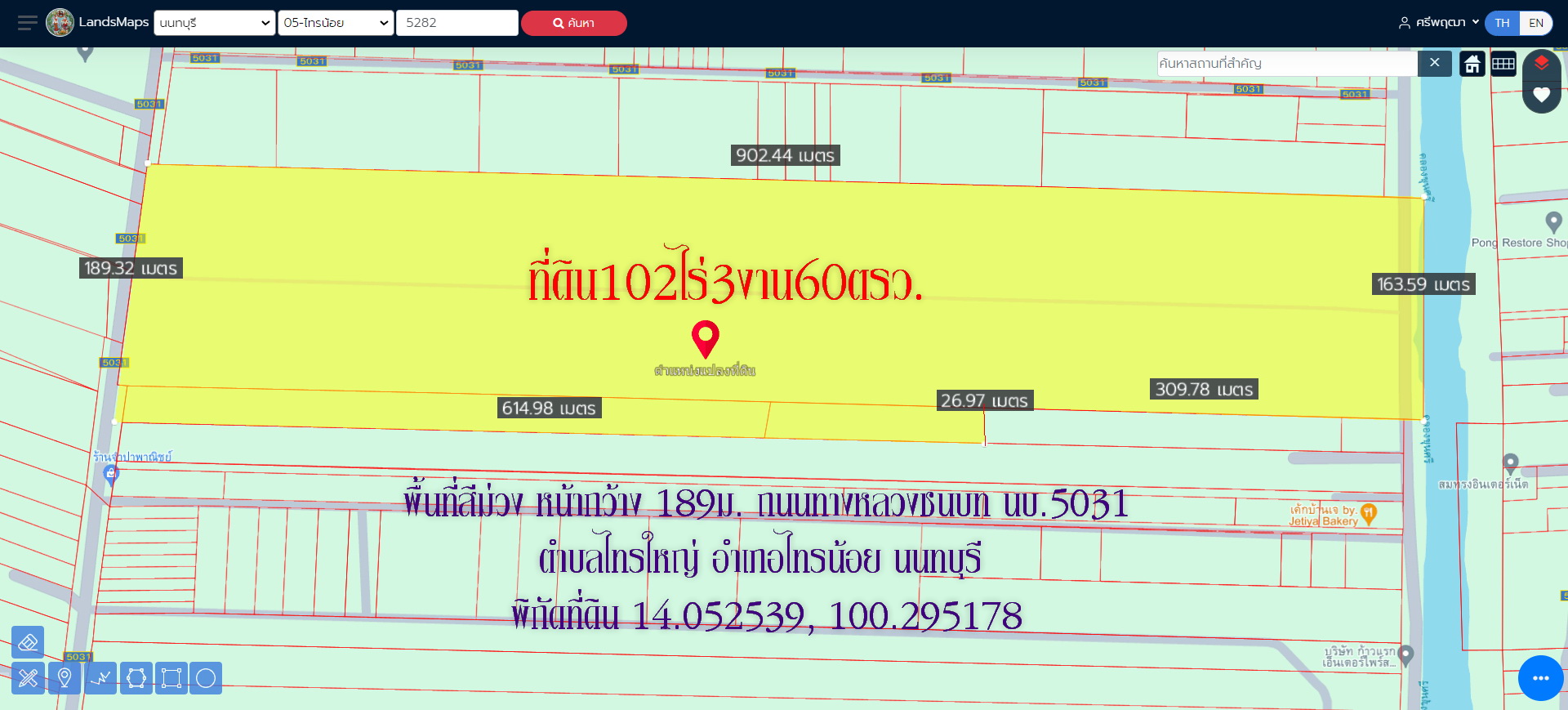The image size is (1568, 710).
Task: Open the hamburger menu
Action: 28,23
